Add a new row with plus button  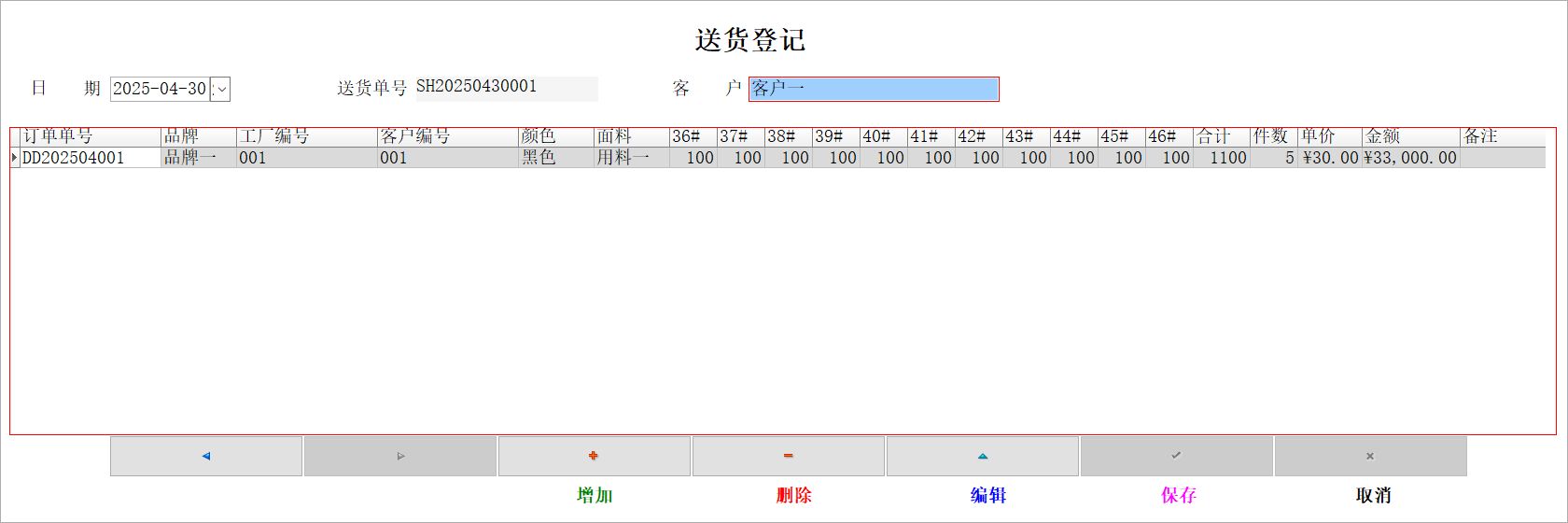click(595, 457)
